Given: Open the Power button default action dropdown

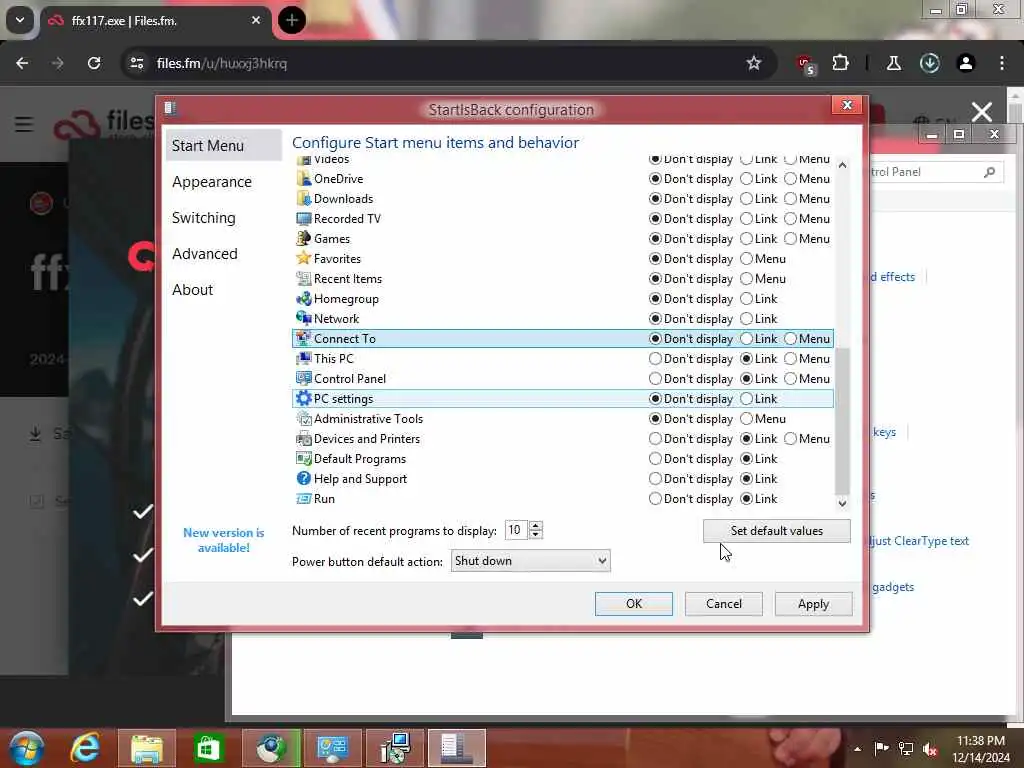Looking at the screenshot, I should pyautogui.click(x=530, y=561).
